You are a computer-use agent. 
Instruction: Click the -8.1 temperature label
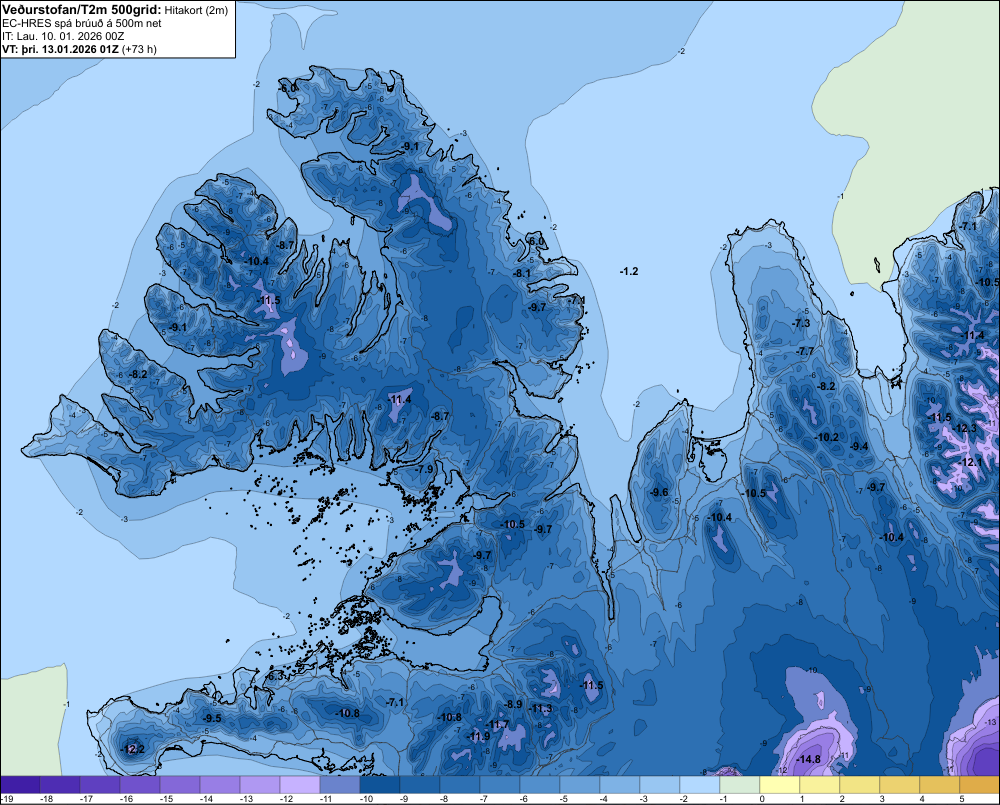point(522,273)
